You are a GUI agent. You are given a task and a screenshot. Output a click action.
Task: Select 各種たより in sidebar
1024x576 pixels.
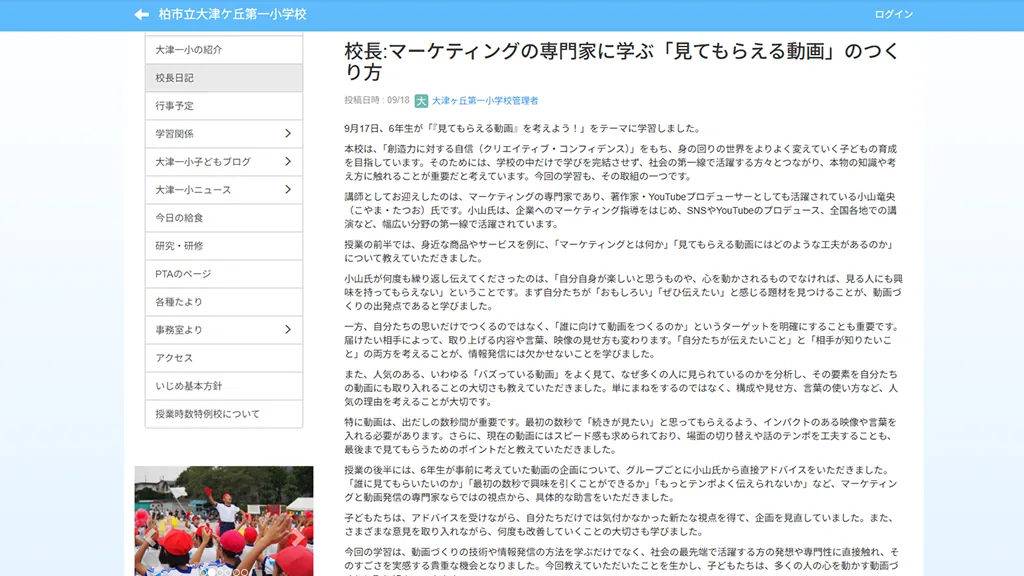coord(224,302)
